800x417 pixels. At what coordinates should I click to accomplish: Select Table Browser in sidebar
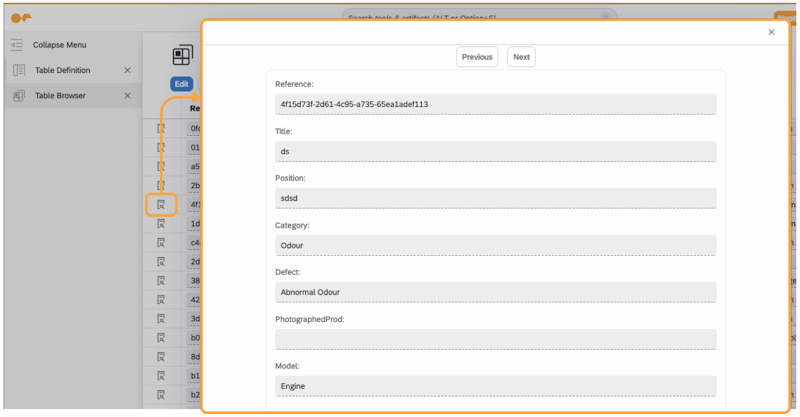60,96
